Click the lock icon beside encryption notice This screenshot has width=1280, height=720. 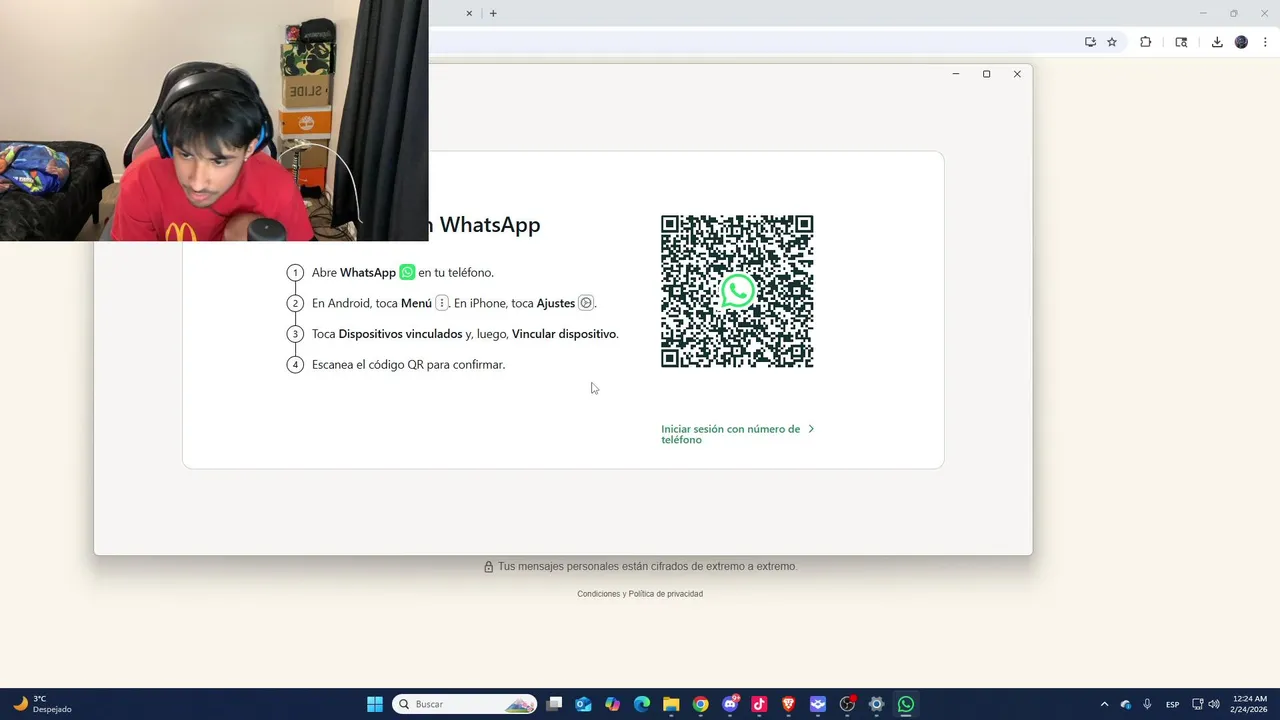(489, 567)
